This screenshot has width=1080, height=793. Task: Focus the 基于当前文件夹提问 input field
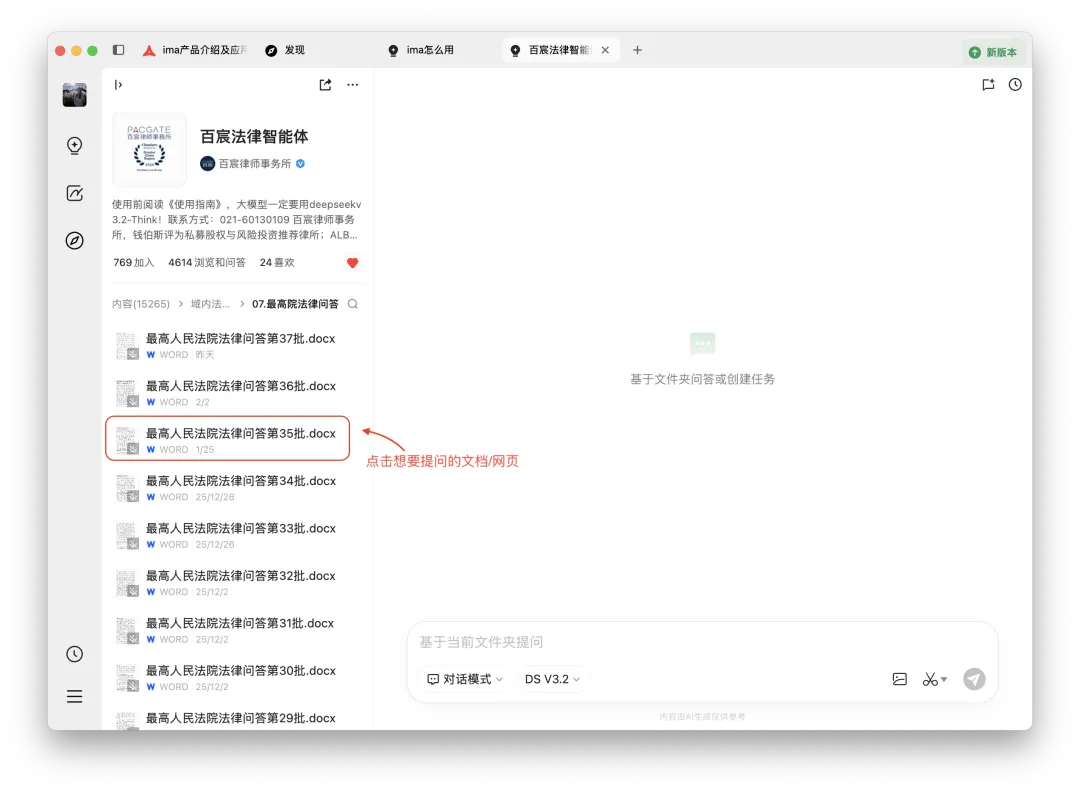[703, 642]
